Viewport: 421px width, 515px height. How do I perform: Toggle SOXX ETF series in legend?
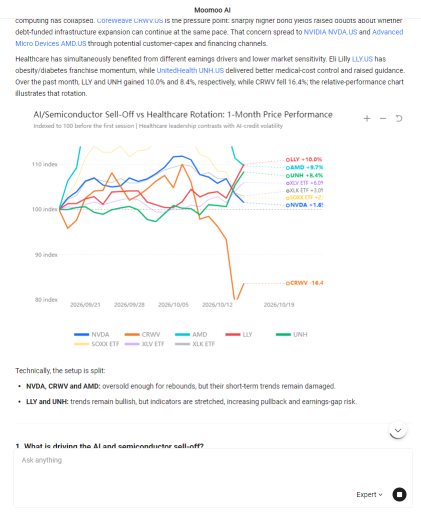click(96, 344)
